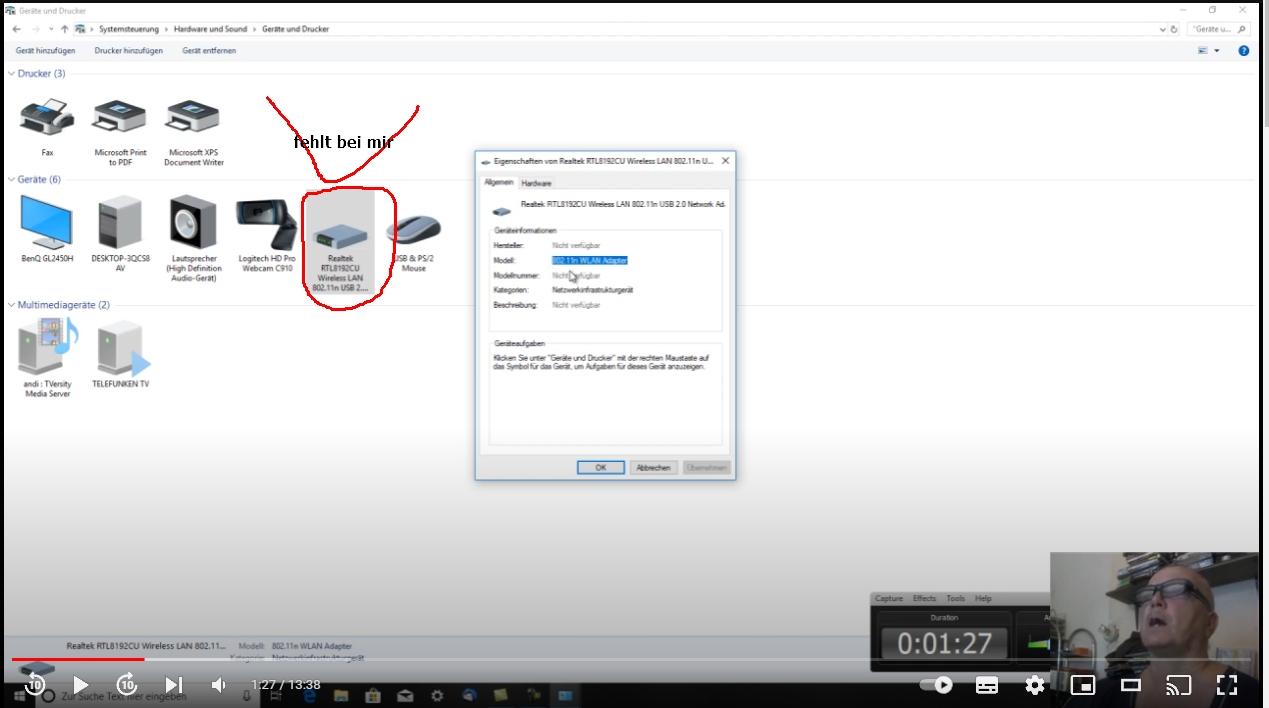Switch to the Hardware tab
The image size is (1269, 708).
tap(536, 183)
